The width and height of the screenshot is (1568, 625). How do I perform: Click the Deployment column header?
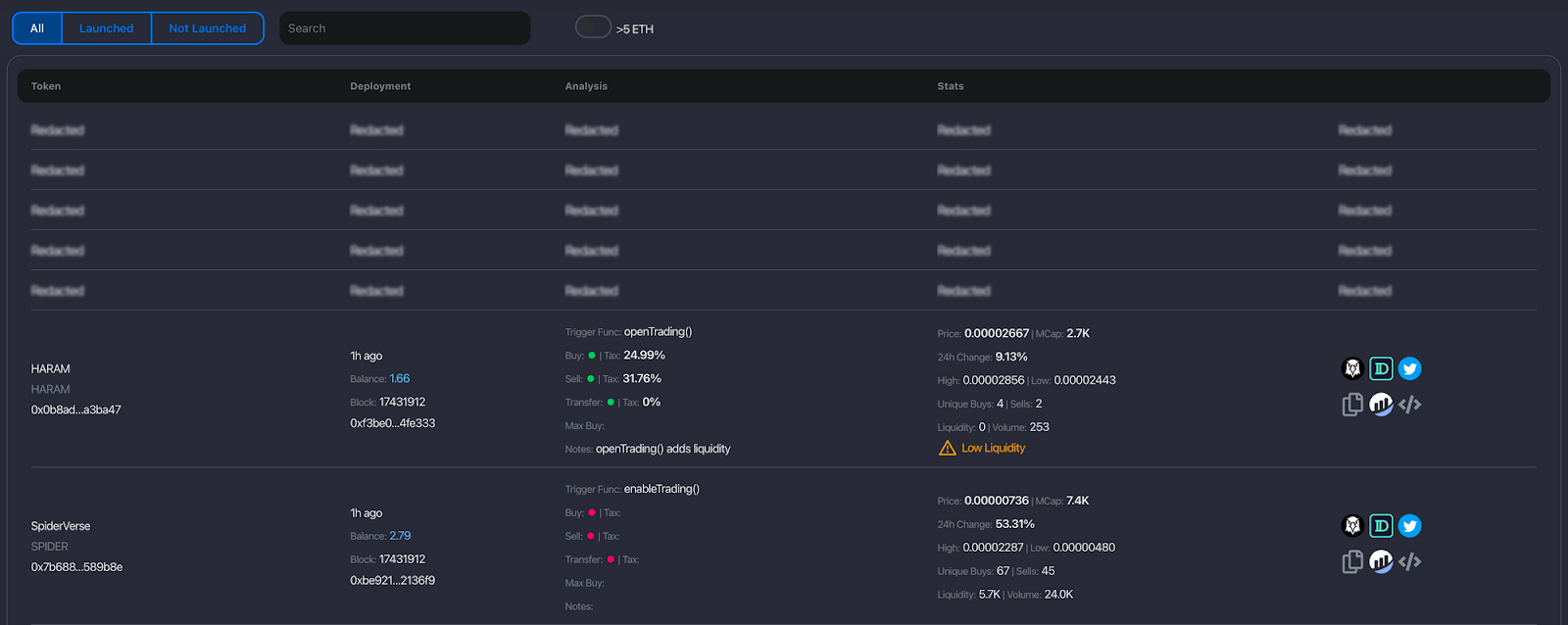pos(380,86)
